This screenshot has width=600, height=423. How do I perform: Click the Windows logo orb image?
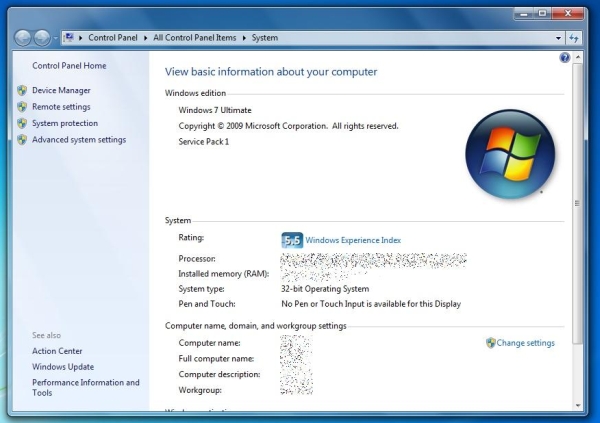(510, 154)
